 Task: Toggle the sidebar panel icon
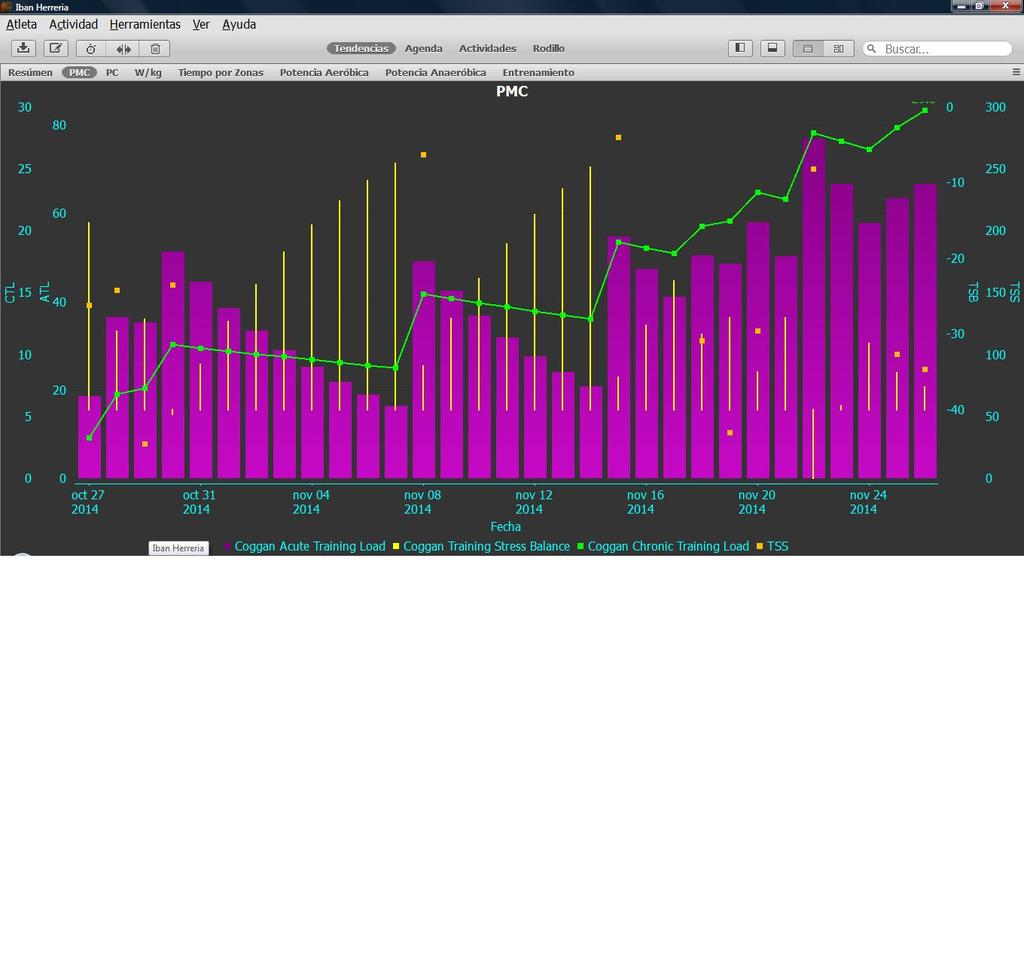740,48
